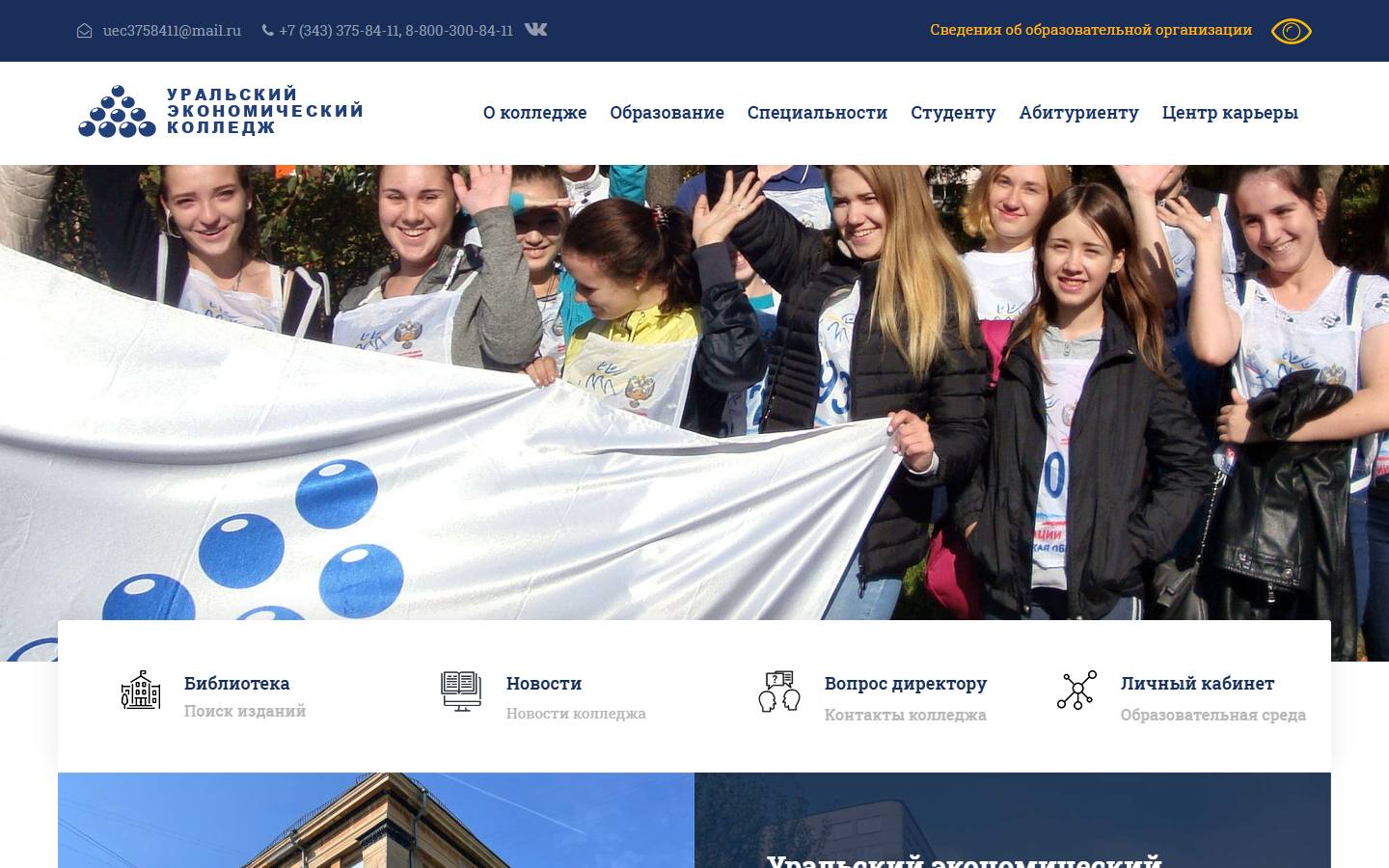Click the phone number +7 (343) 375-84-11
The width and height of the screenshot is (1389, 868).
pyautogui.click(x=339, y=31)
